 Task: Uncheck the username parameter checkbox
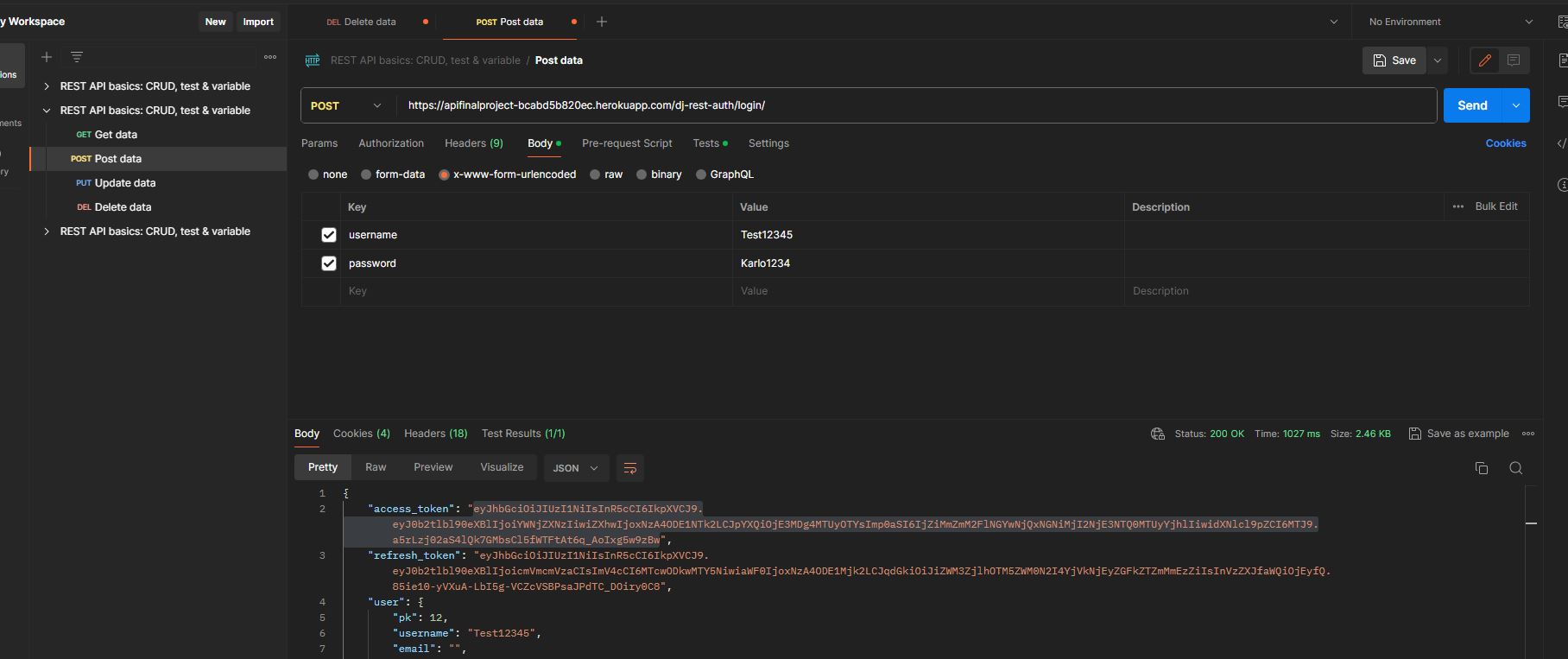click(x=328, y=235)
